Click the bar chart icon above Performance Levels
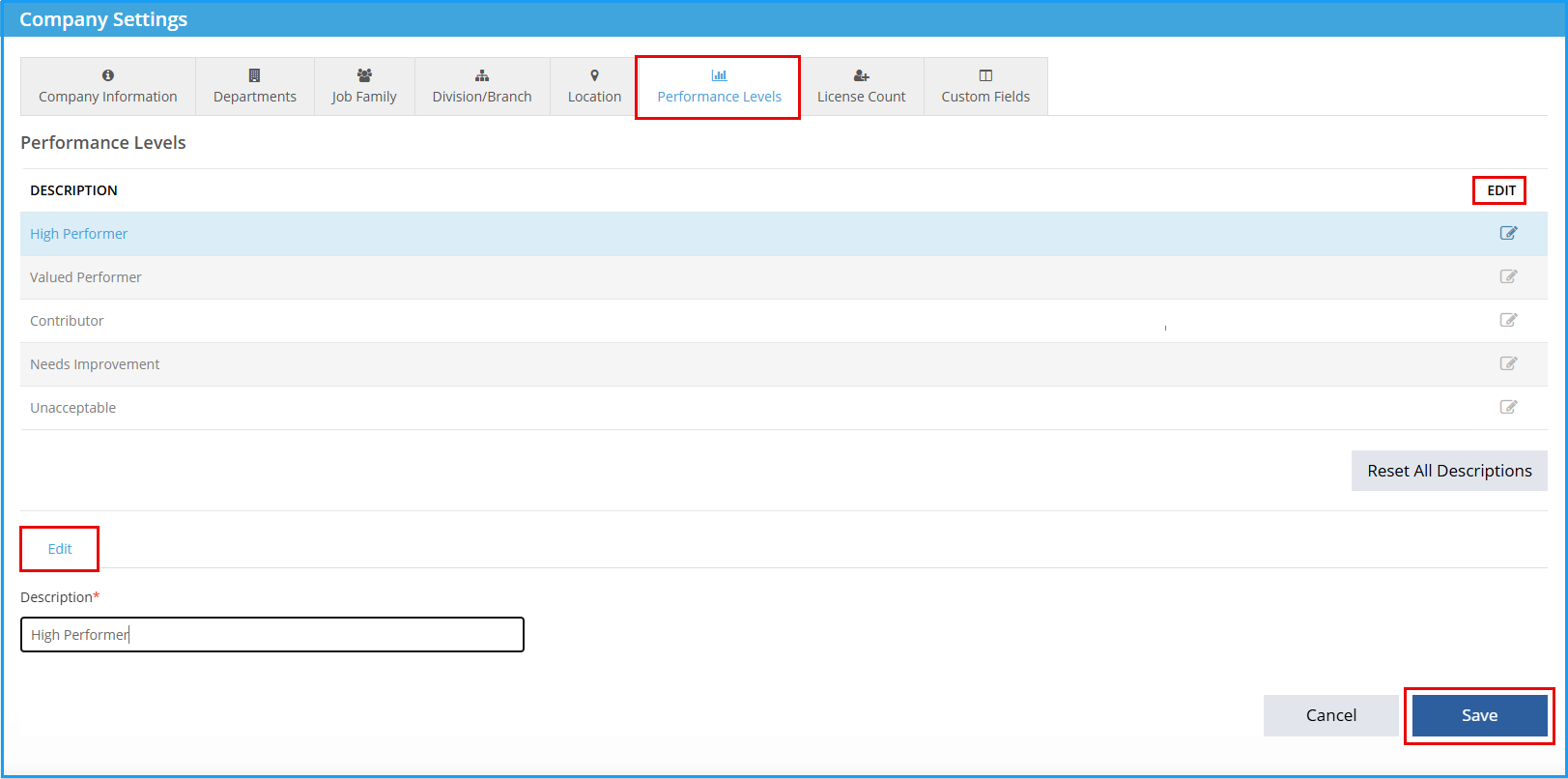Image resolution: width=1568 pixels, height=779 pixels. [x=720, y=75]
